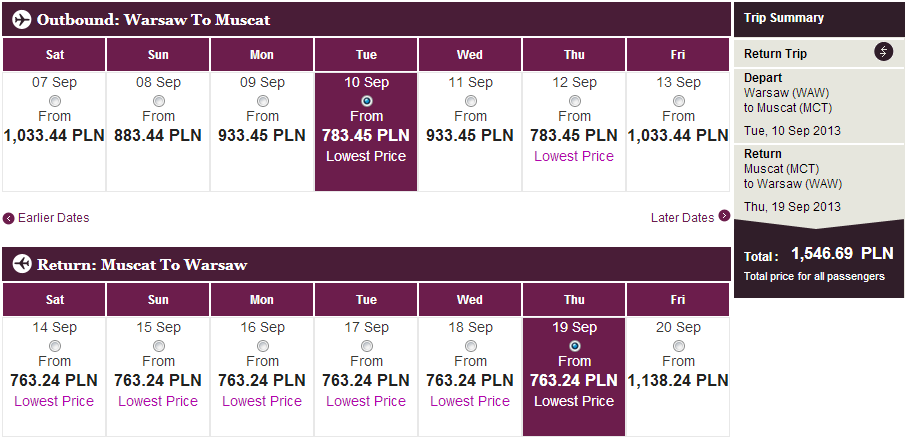
Task: Select outbound 07 Sep radio button
Action: [54, 101]
